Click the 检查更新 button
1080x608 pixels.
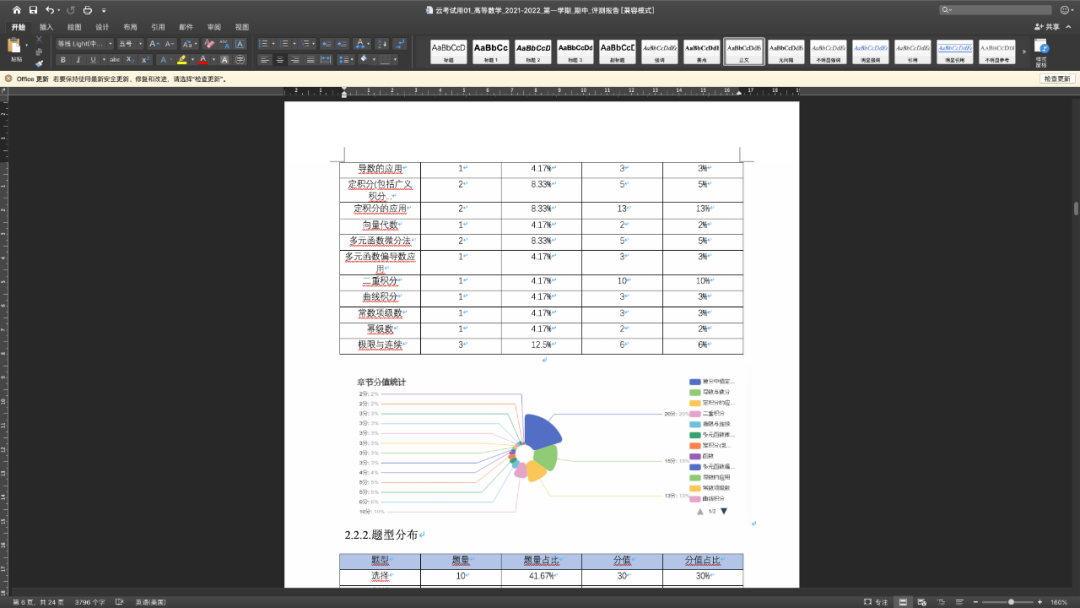point(1056,78)
